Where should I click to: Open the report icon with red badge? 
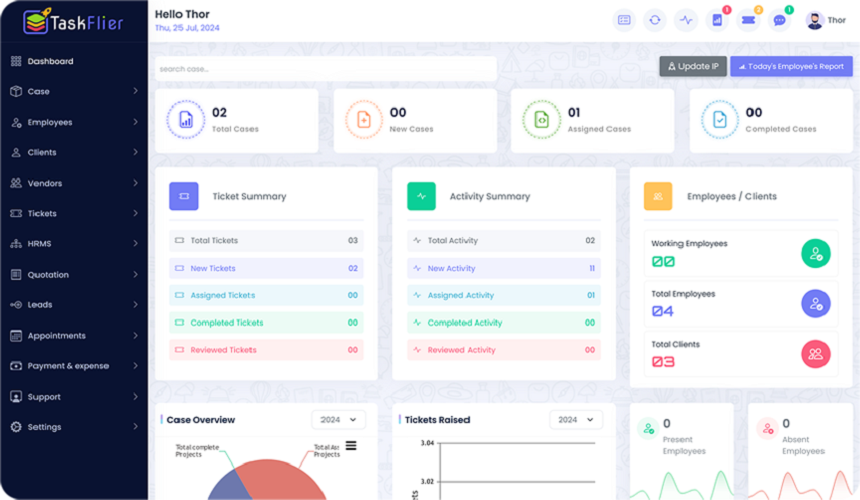717,20
